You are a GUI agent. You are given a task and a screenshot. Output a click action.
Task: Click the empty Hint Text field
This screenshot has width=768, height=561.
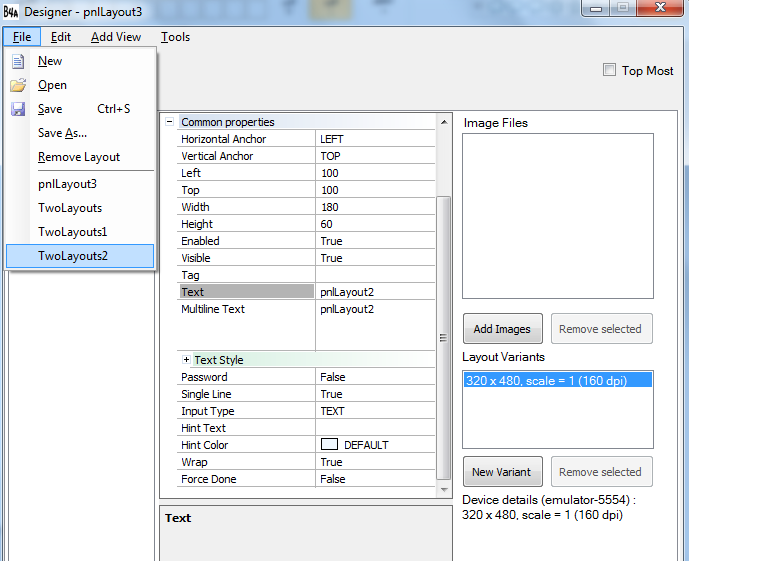pyautogui.click(x=375, y=428)
